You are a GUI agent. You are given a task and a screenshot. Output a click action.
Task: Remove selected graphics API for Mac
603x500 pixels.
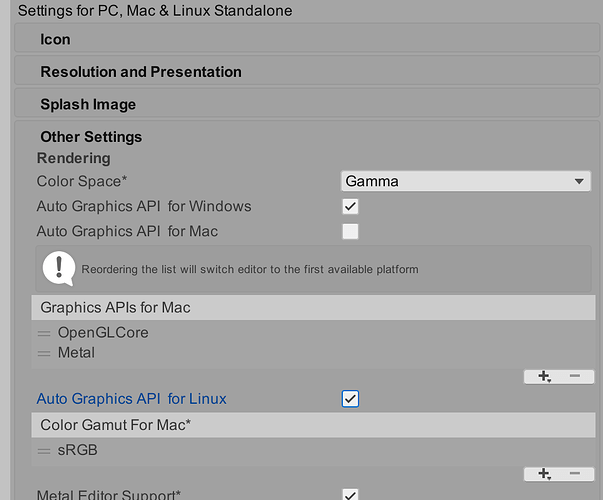point(574,376)
